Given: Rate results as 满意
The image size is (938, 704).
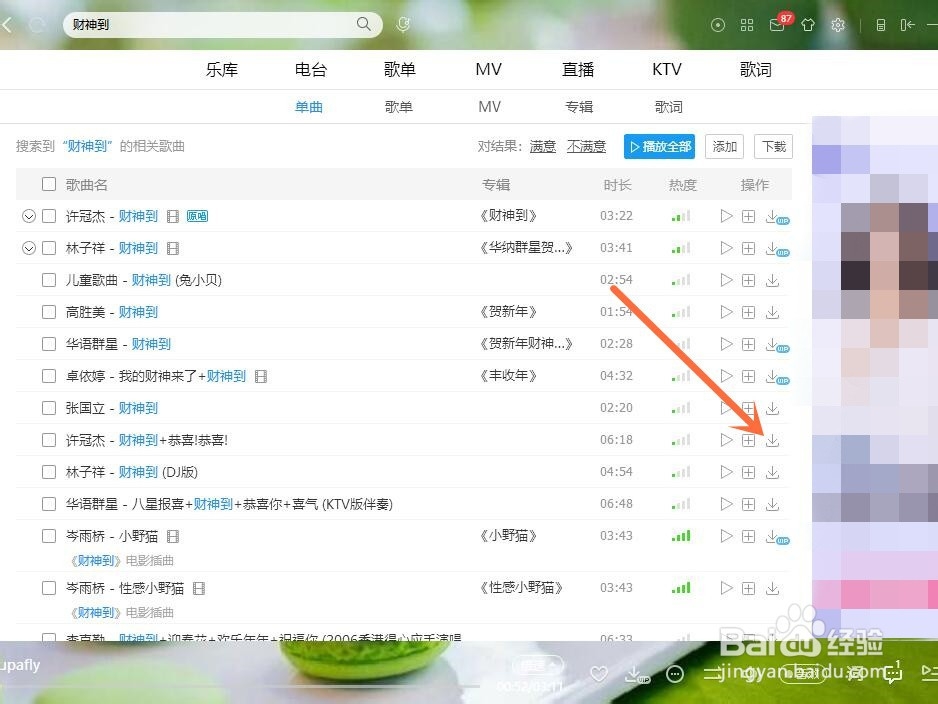Looking at the screenshot, I should coord(543,147).
